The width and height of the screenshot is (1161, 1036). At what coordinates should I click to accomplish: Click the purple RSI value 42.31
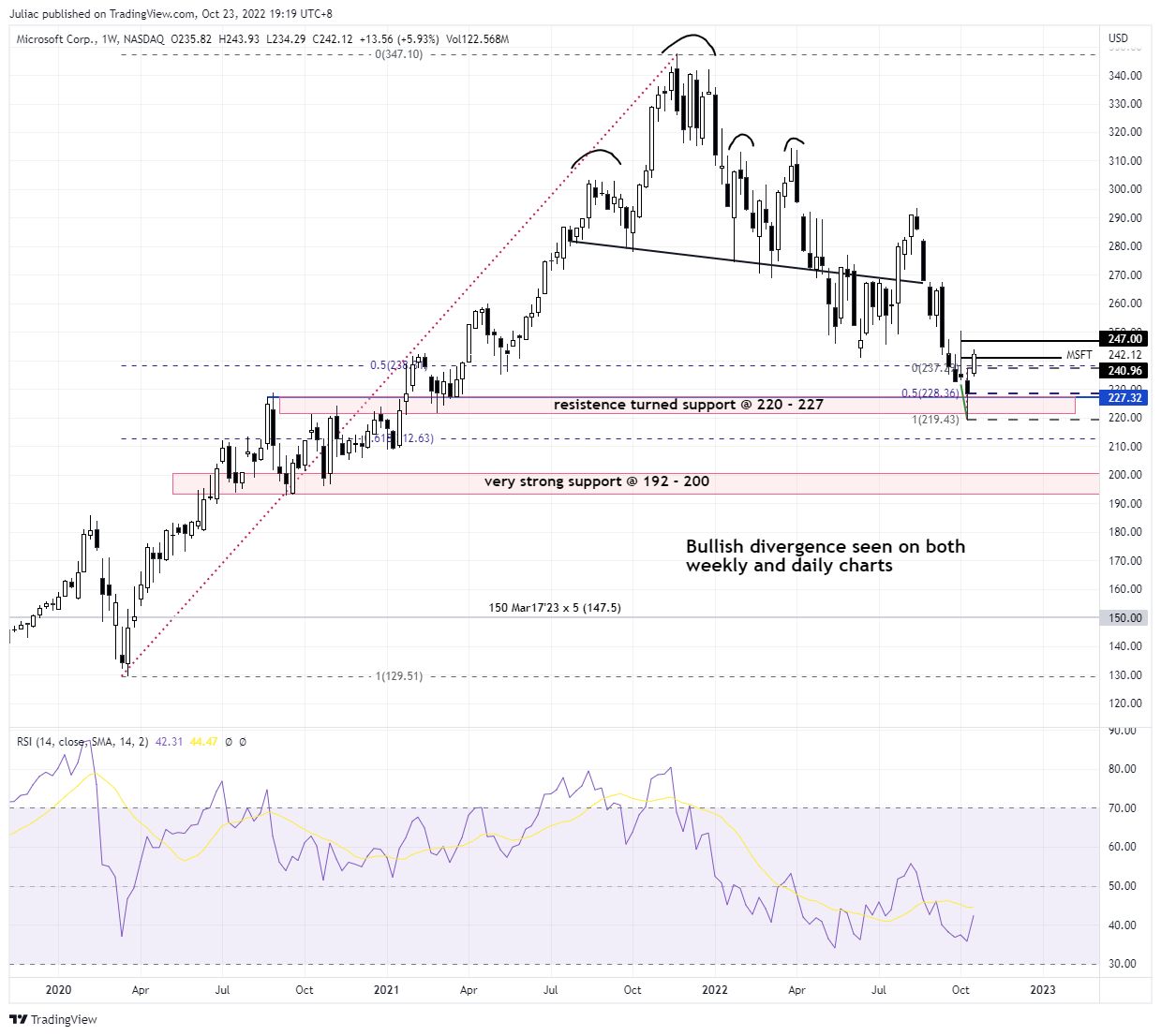169,742
